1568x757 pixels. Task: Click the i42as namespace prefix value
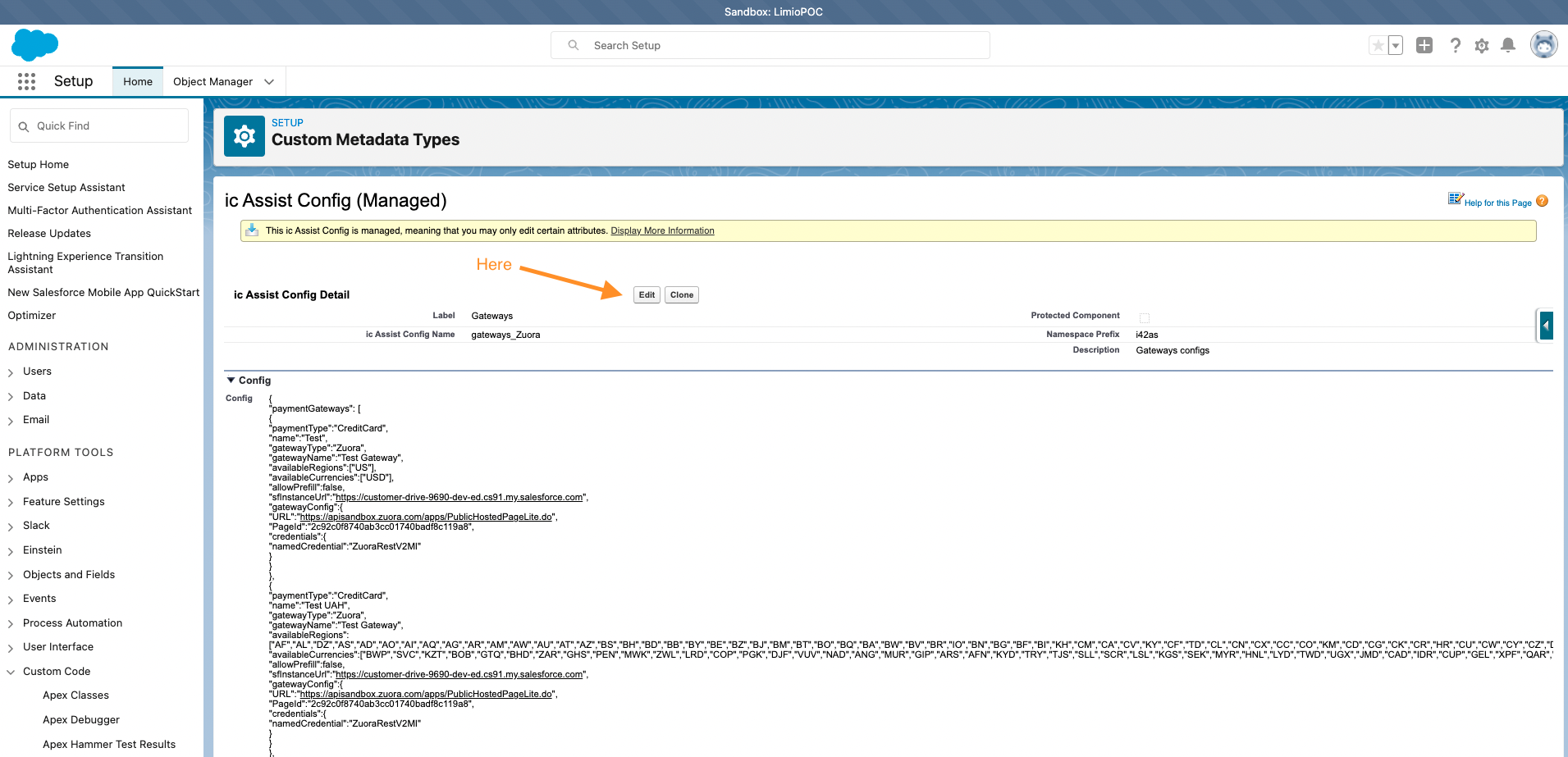point(1147,335)
